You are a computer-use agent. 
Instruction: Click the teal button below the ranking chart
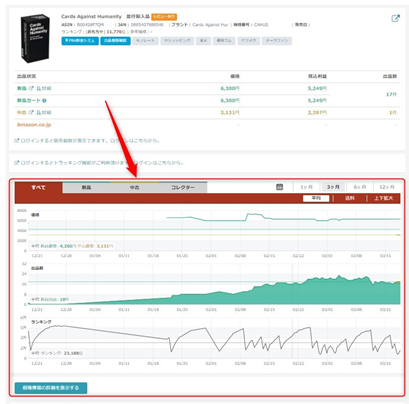(51, 388)
